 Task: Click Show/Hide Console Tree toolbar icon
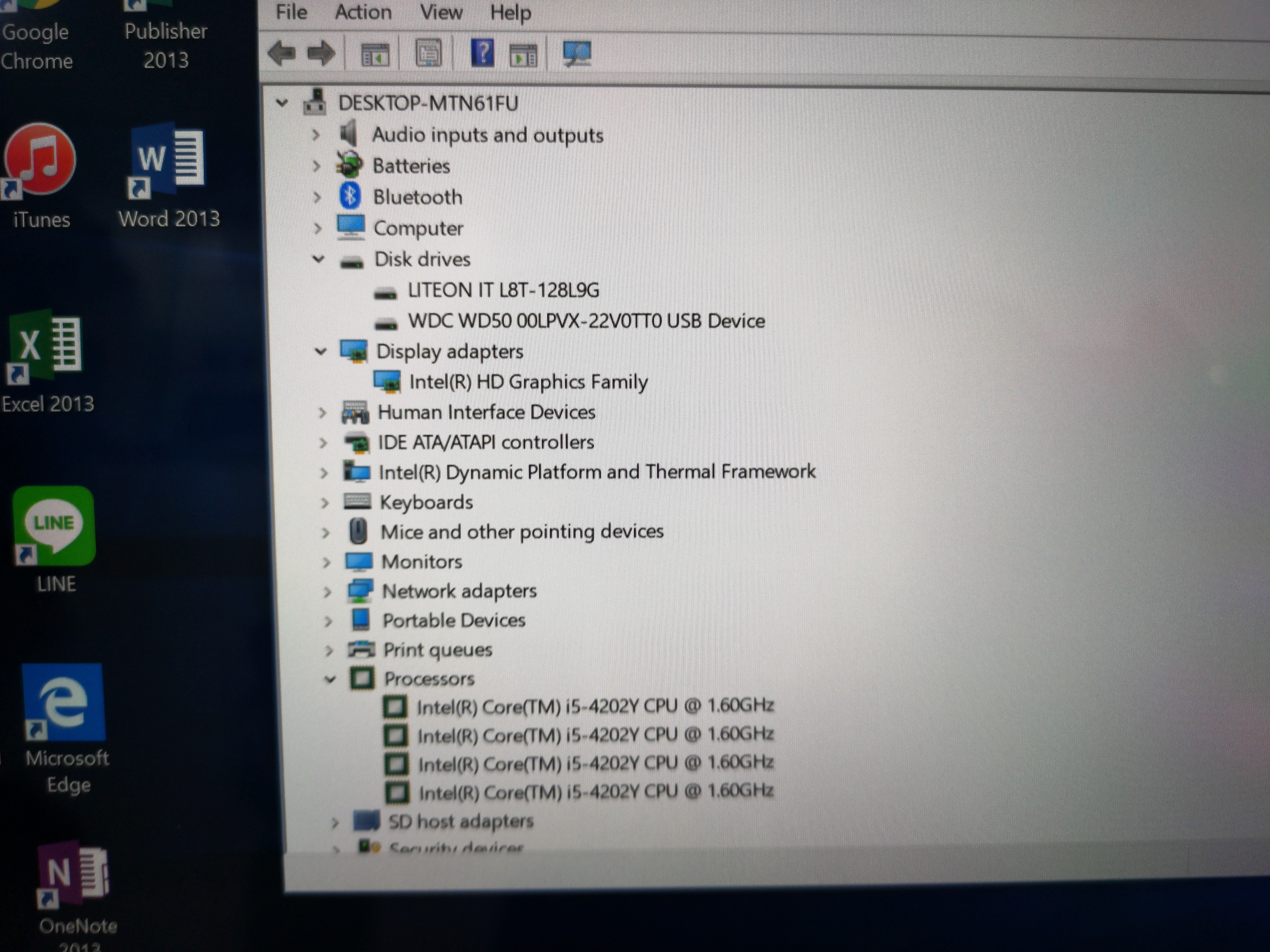coord(374,55)
